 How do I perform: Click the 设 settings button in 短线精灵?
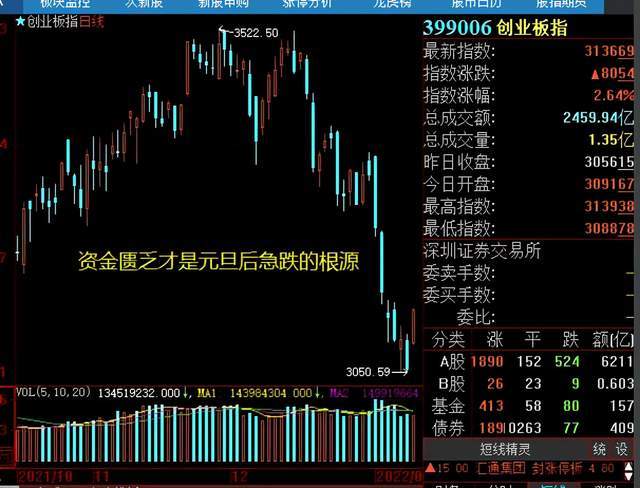point(622,449)
